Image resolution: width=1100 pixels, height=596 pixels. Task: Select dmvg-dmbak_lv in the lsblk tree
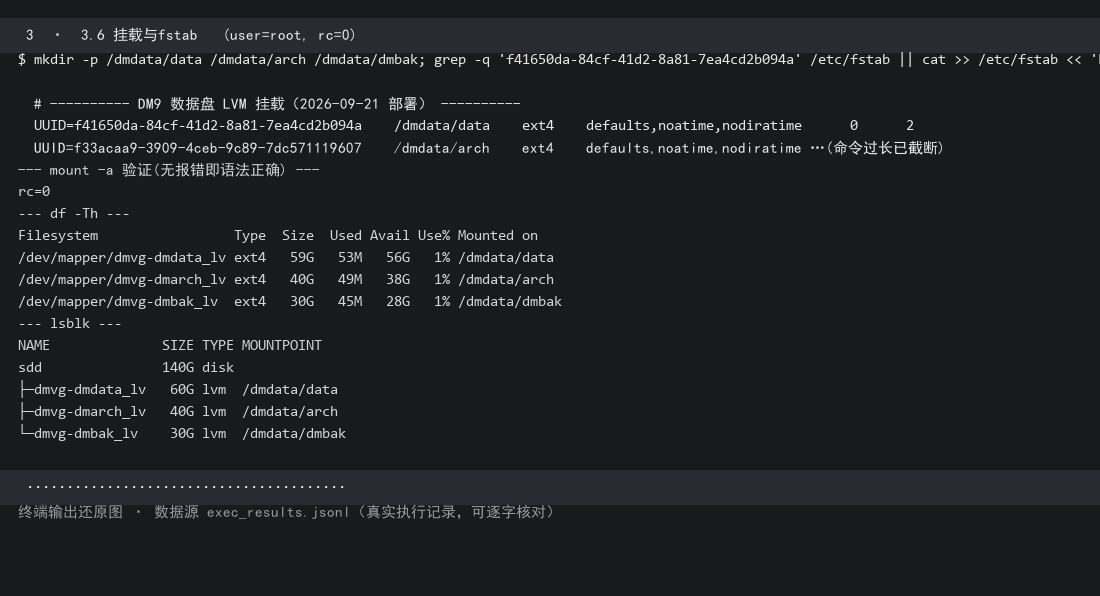pyautogui.click(x=86, y=433)
